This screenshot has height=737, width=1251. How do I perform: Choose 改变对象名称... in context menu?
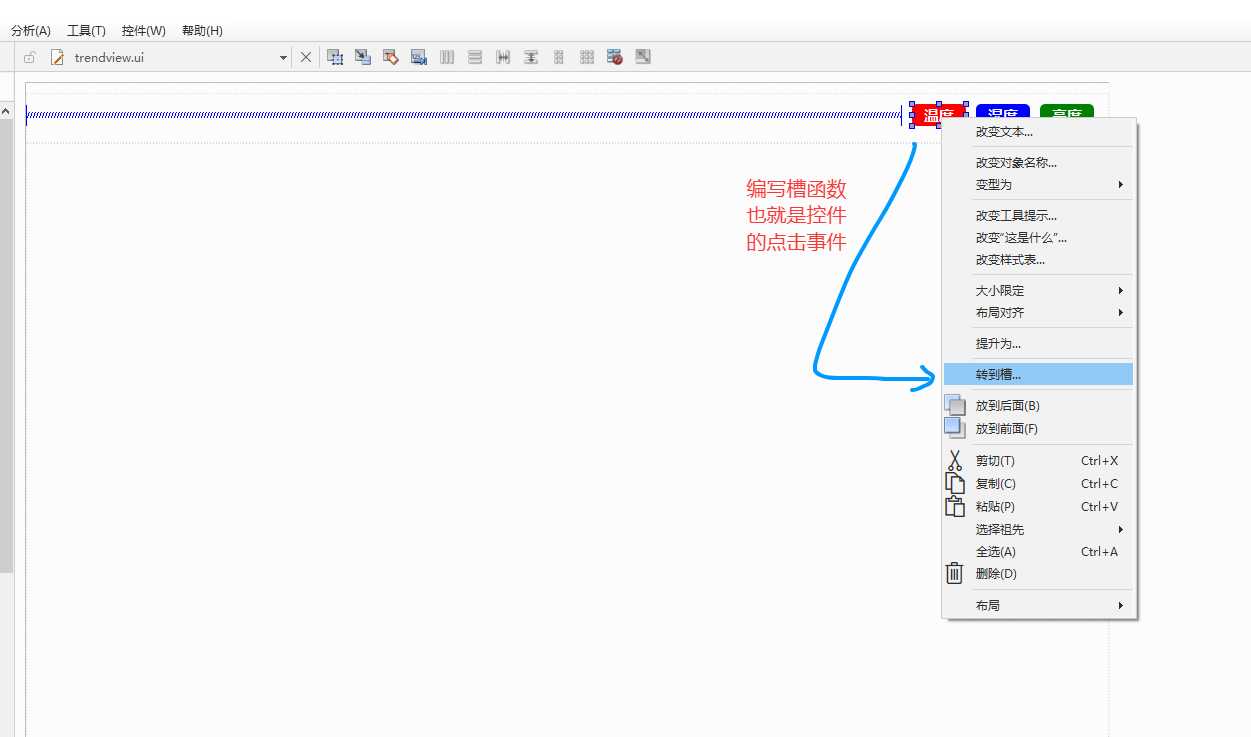[x=1039, y=162]
